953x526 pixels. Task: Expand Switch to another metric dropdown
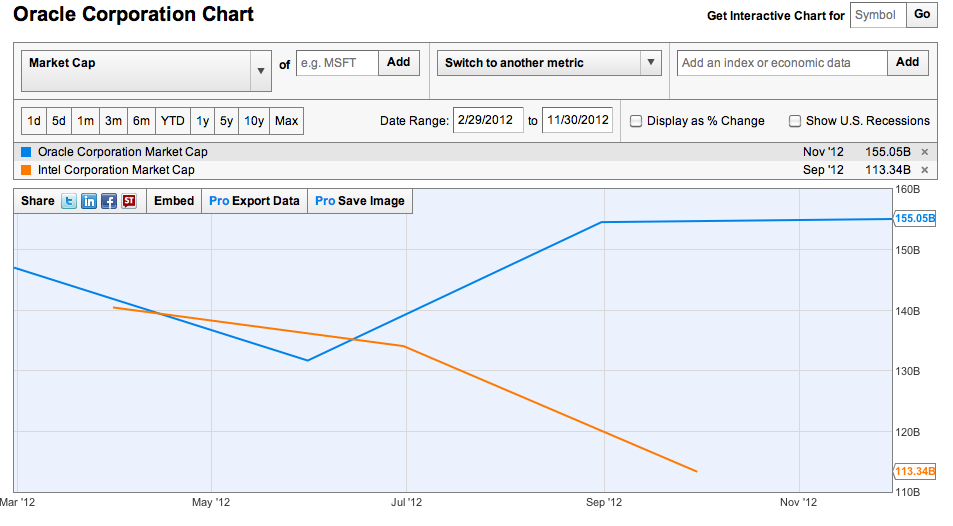click(x=549, y=63)
